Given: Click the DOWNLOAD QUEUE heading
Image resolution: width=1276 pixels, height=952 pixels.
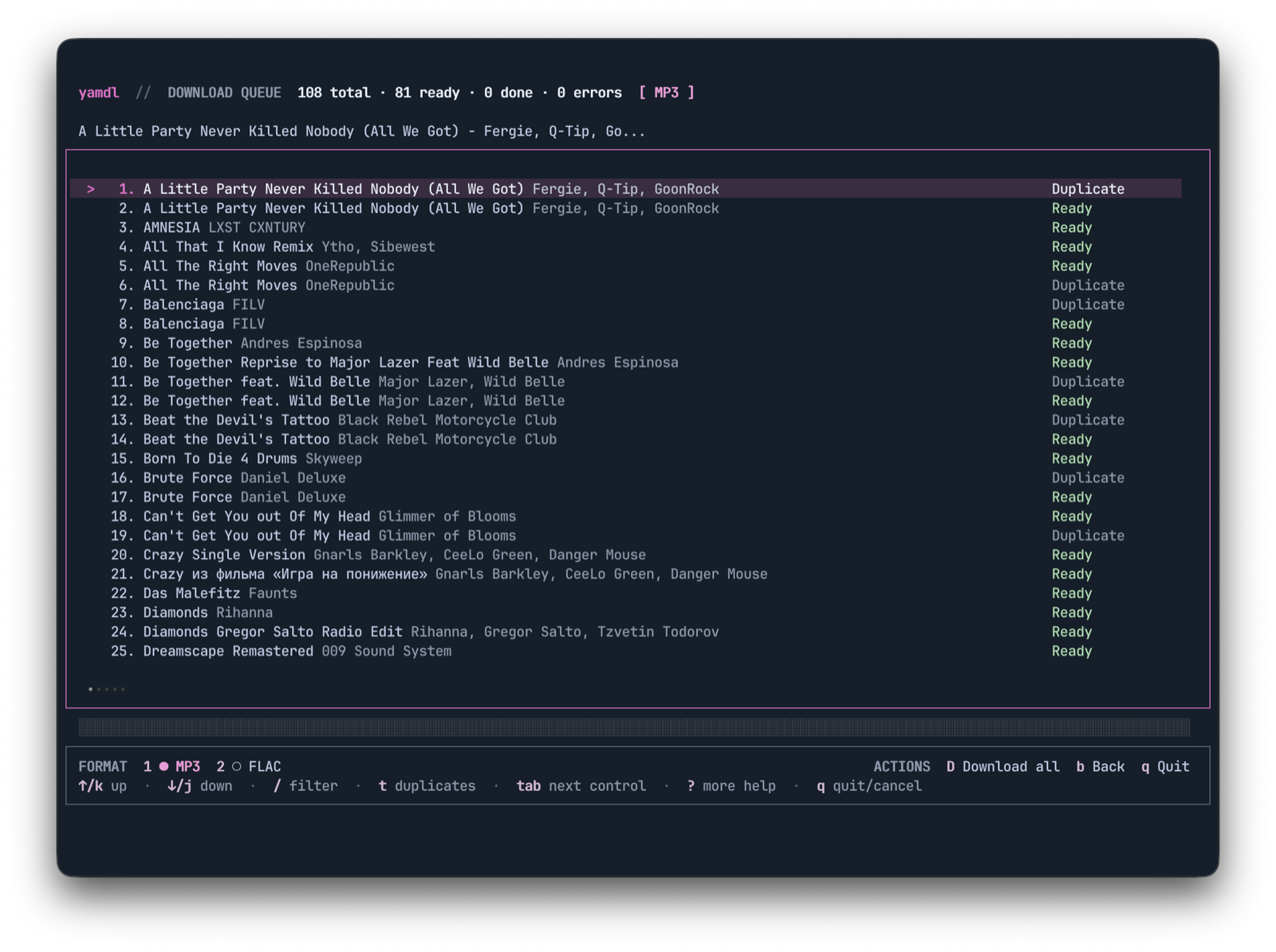Looking at the screenshot, I should tap(224, 92).
